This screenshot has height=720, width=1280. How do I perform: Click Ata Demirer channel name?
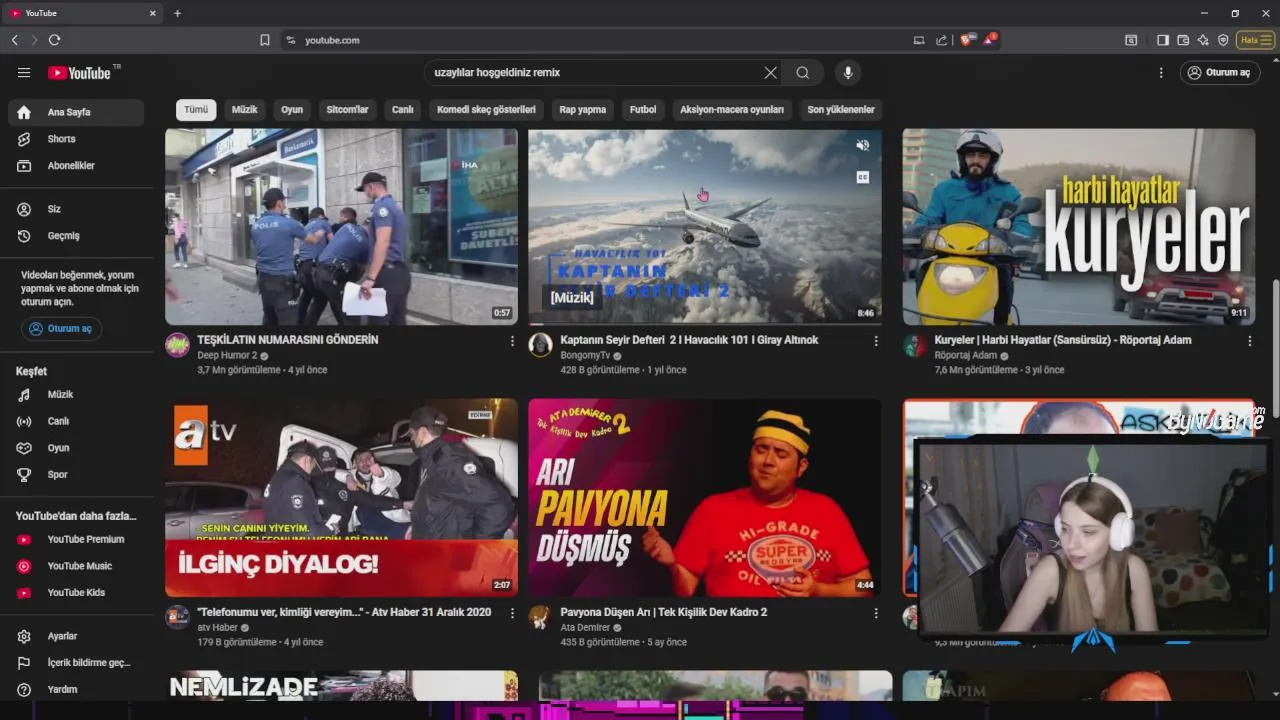point(585,628)
